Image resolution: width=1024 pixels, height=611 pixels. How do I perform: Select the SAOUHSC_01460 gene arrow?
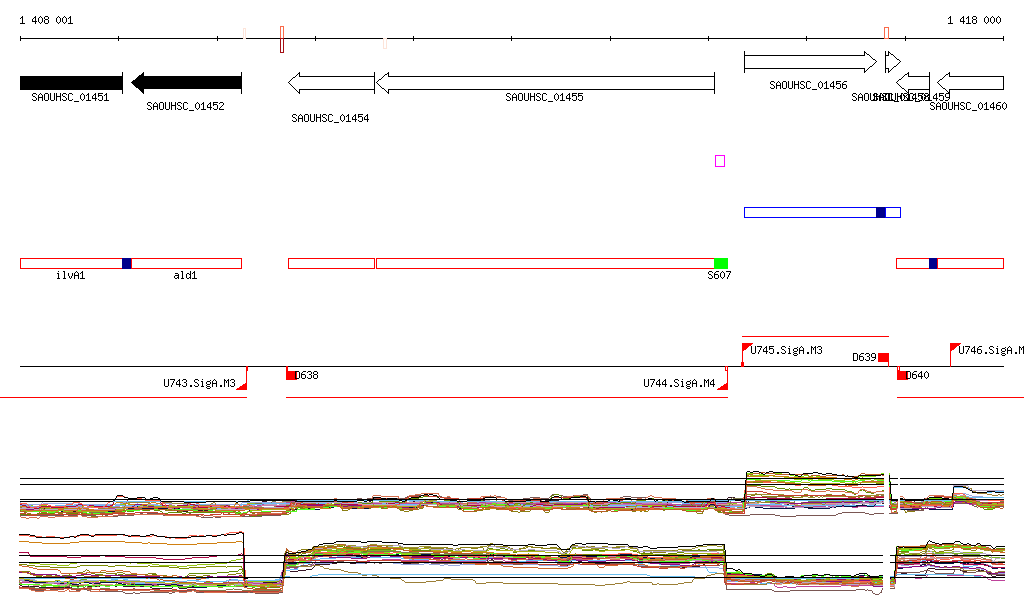pos(970,83)
